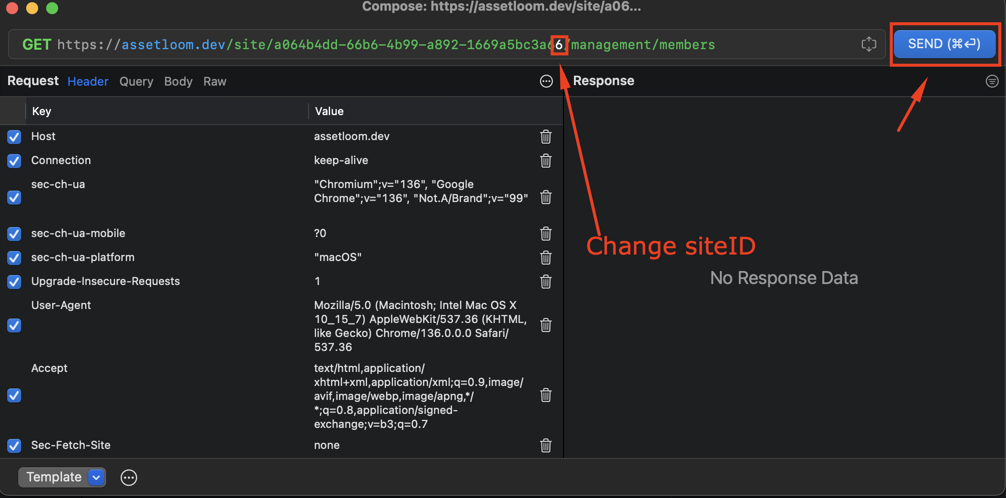Image resolution: width=1006 pixels, height=498 pixels.
Task: Close the Compose window red button
Action: coord(11,9)
